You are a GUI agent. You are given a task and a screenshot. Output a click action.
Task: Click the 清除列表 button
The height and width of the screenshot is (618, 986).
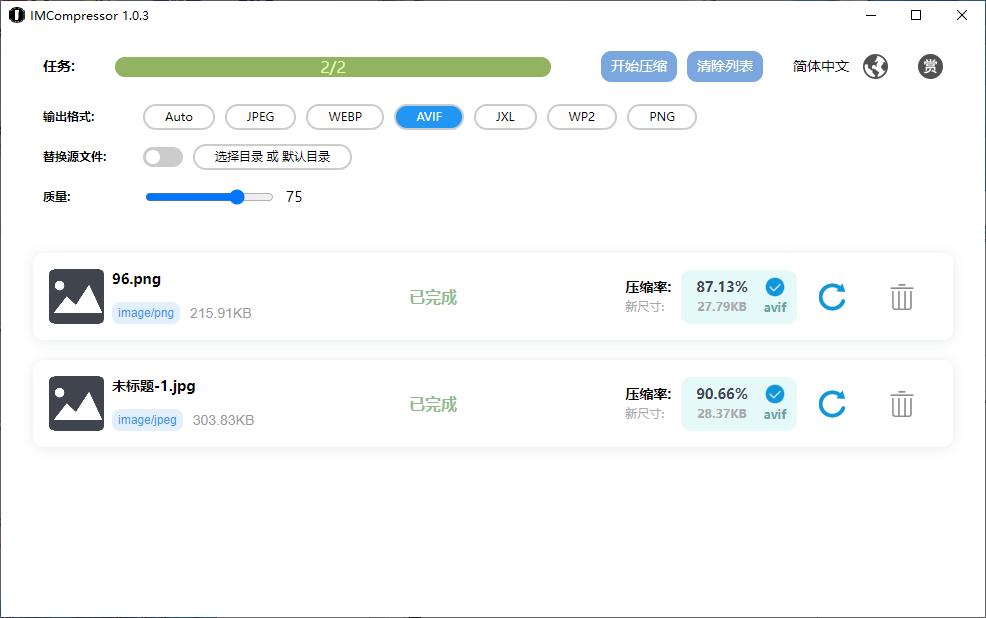[724, 66]
